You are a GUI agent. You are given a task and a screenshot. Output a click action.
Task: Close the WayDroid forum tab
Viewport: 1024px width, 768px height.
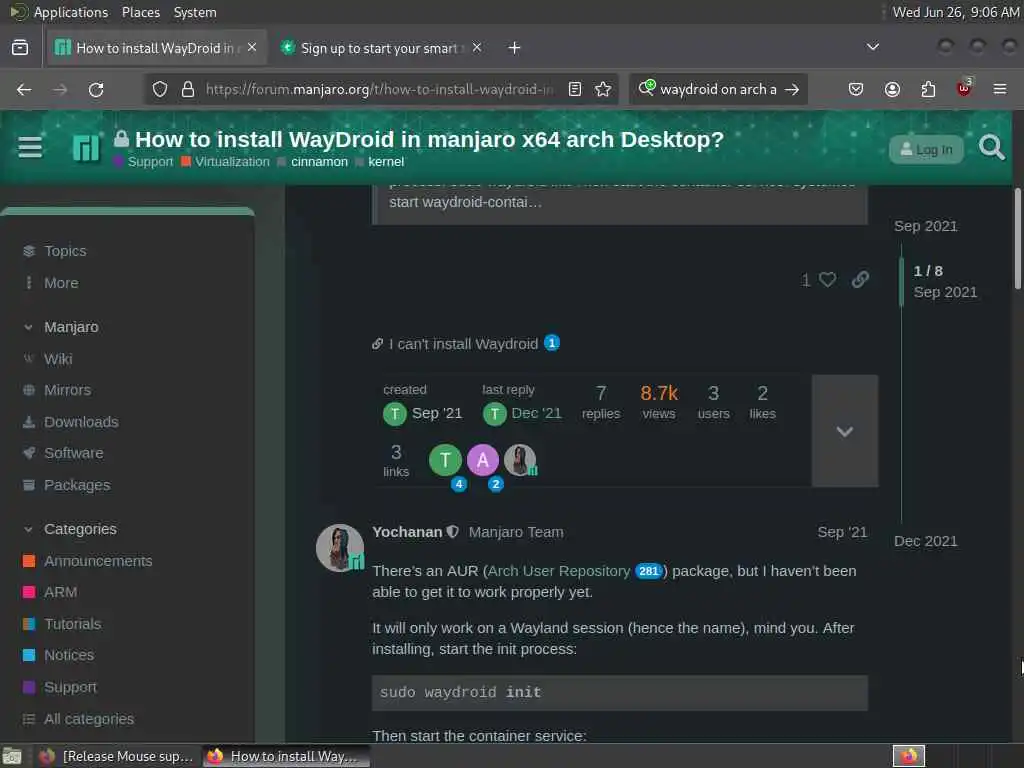pos(252,48)
